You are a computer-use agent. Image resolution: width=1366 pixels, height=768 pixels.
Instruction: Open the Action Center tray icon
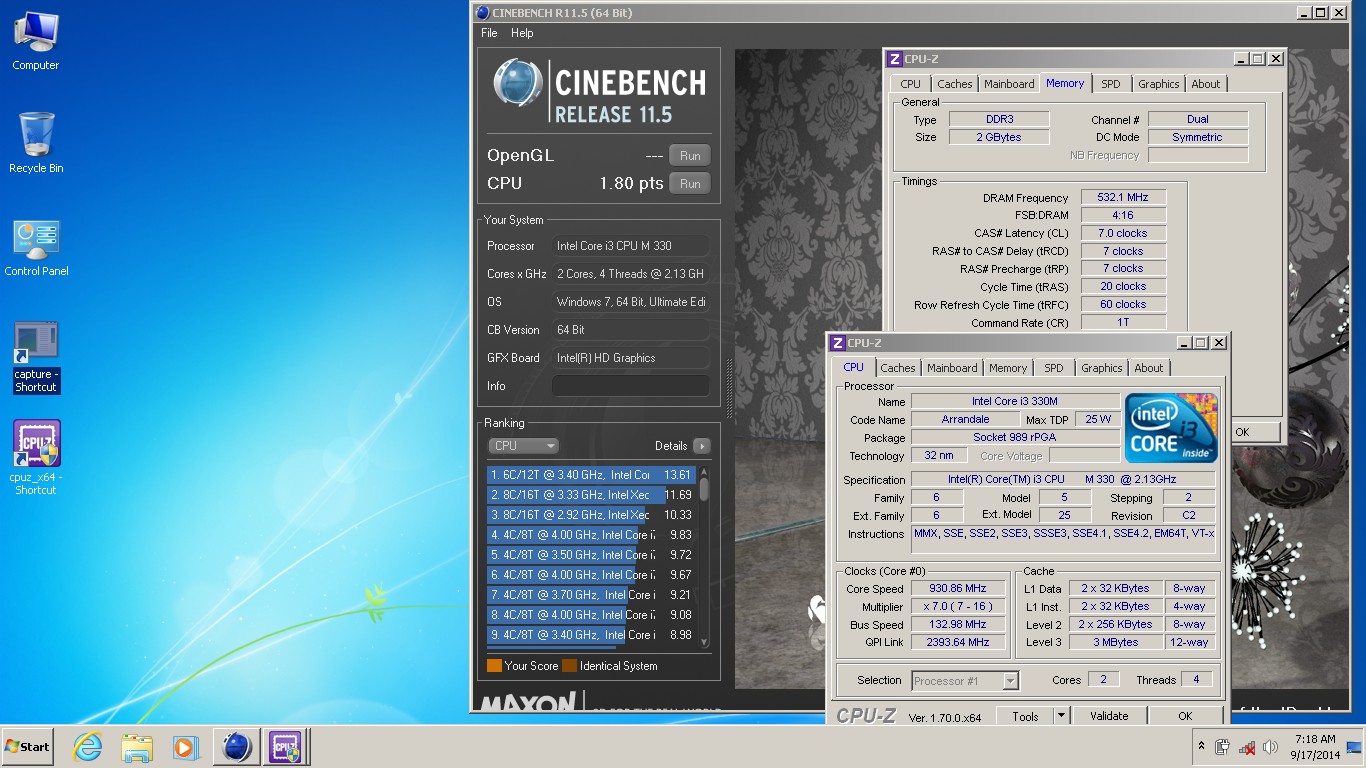(x=1222, y=747)
